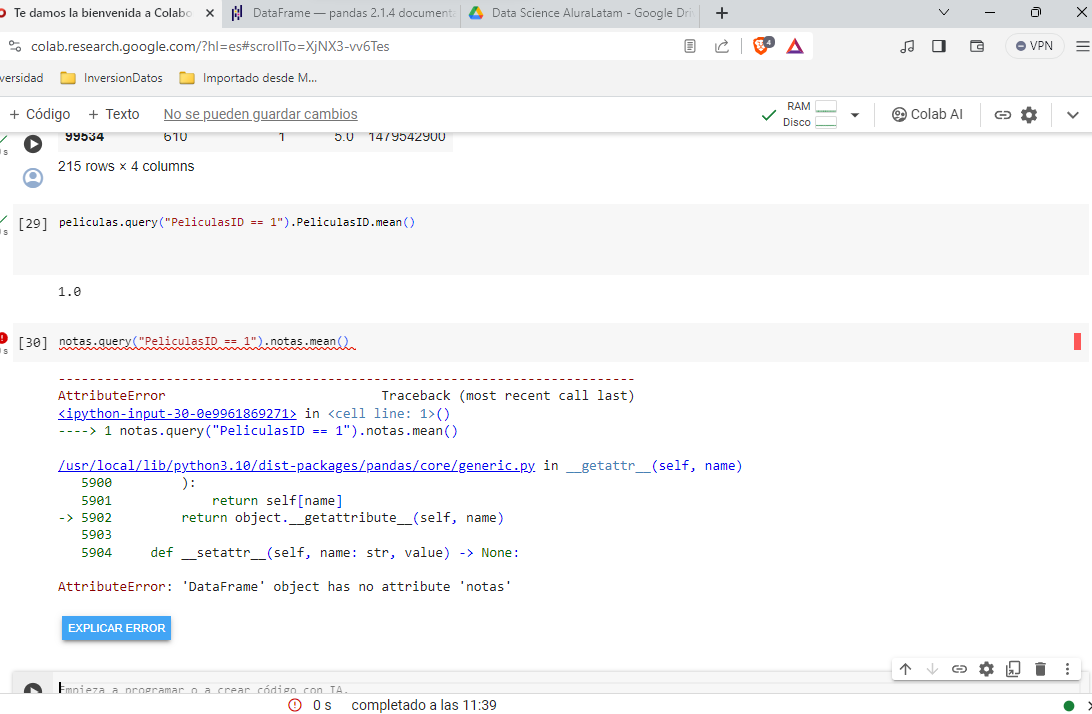Click into the cell [29] peliculas.query code
The height and width of the screenshot is (714, 1092).
237,222
